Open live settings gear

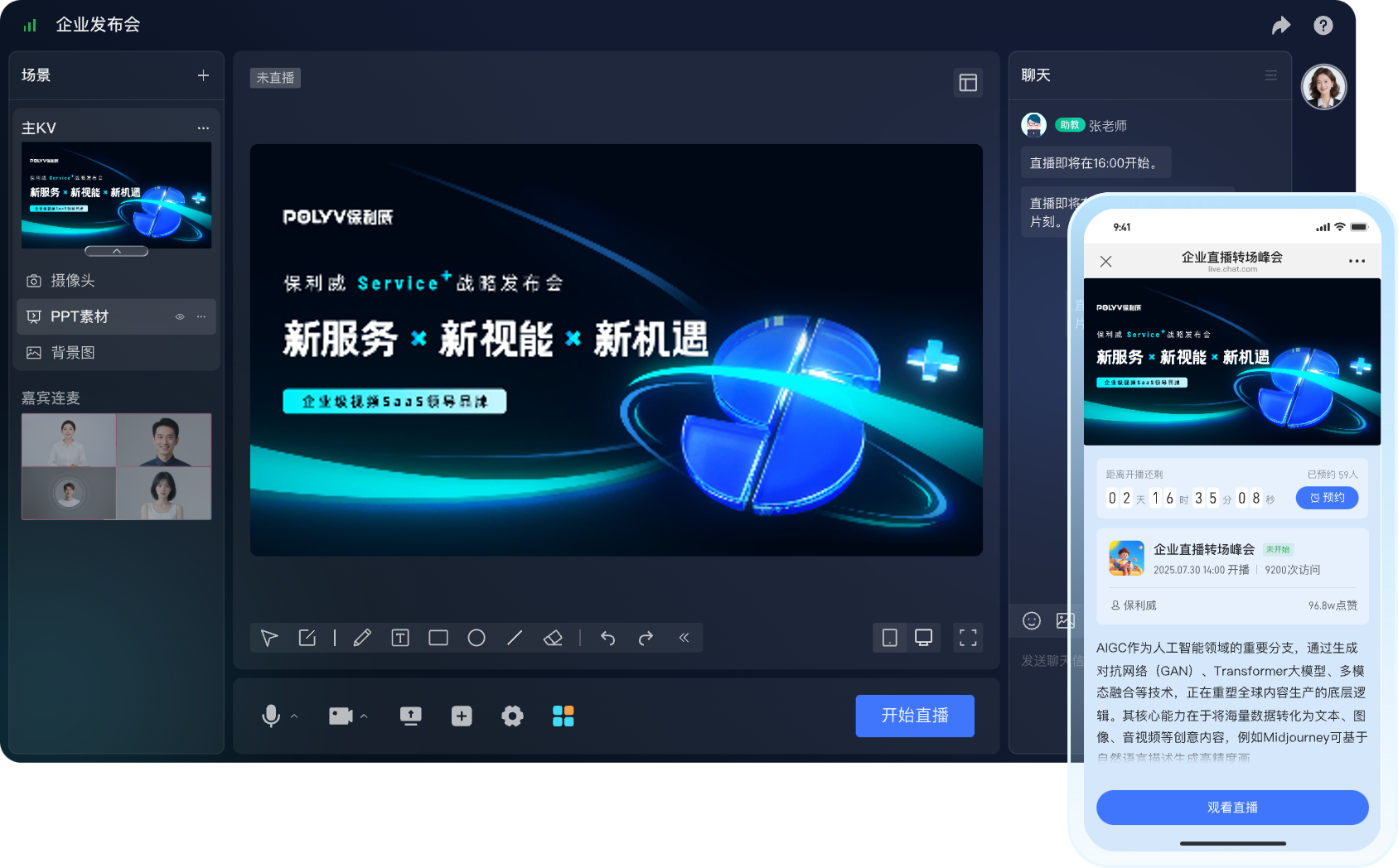coord(513,716)
